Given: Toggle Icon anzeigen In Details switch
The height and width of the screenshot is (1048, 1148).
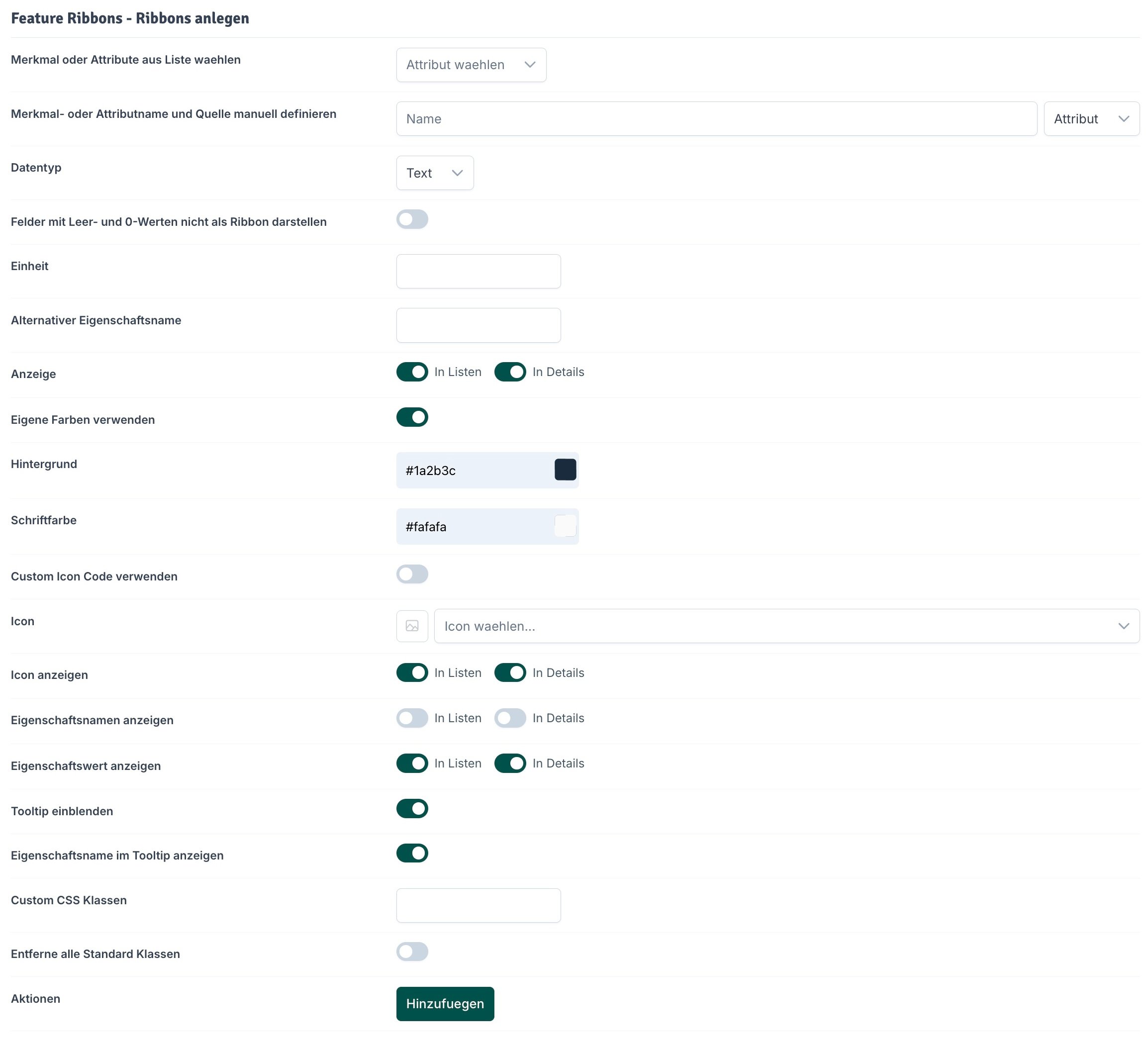Looking at the screenshot, I should [510, 672].
